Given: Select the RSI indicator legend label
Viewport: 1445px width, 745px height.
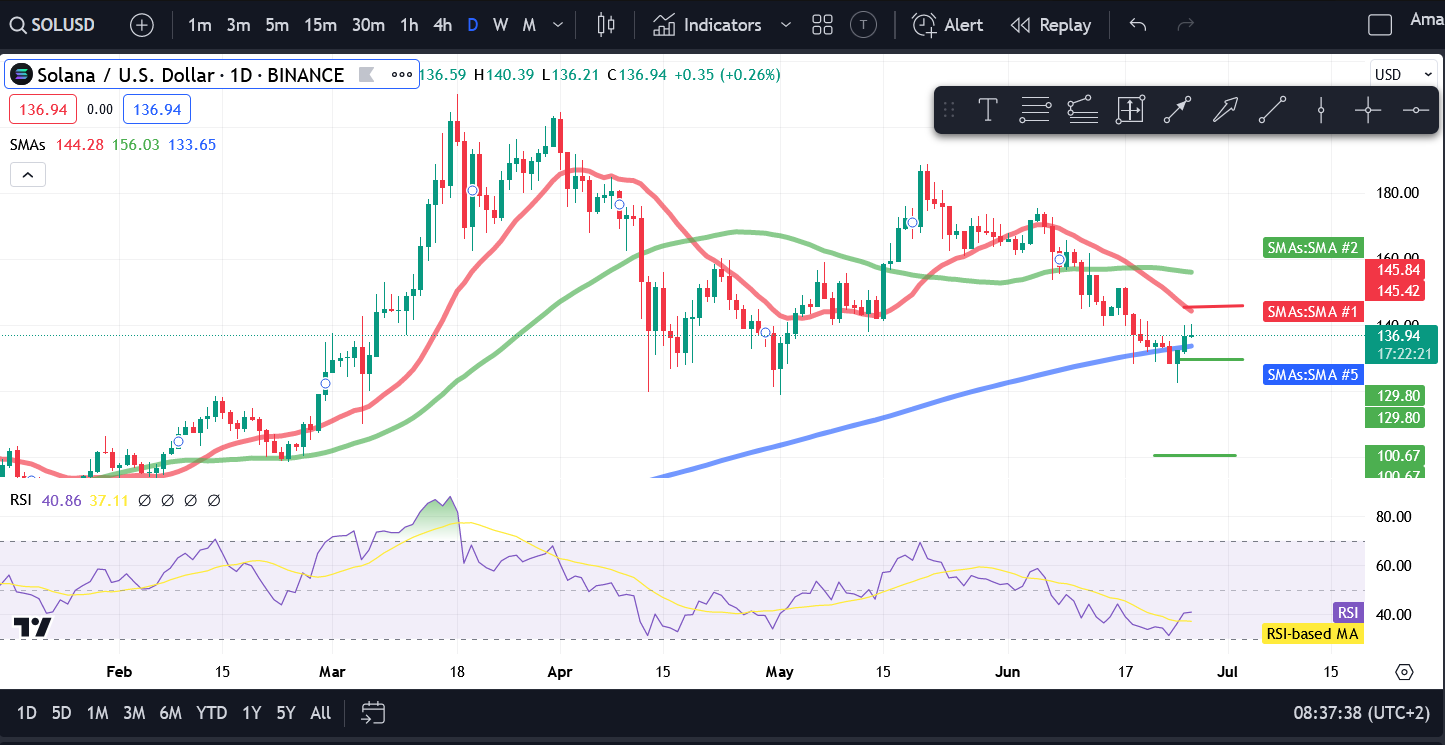Looking at the screenshot, I should 20,500.
